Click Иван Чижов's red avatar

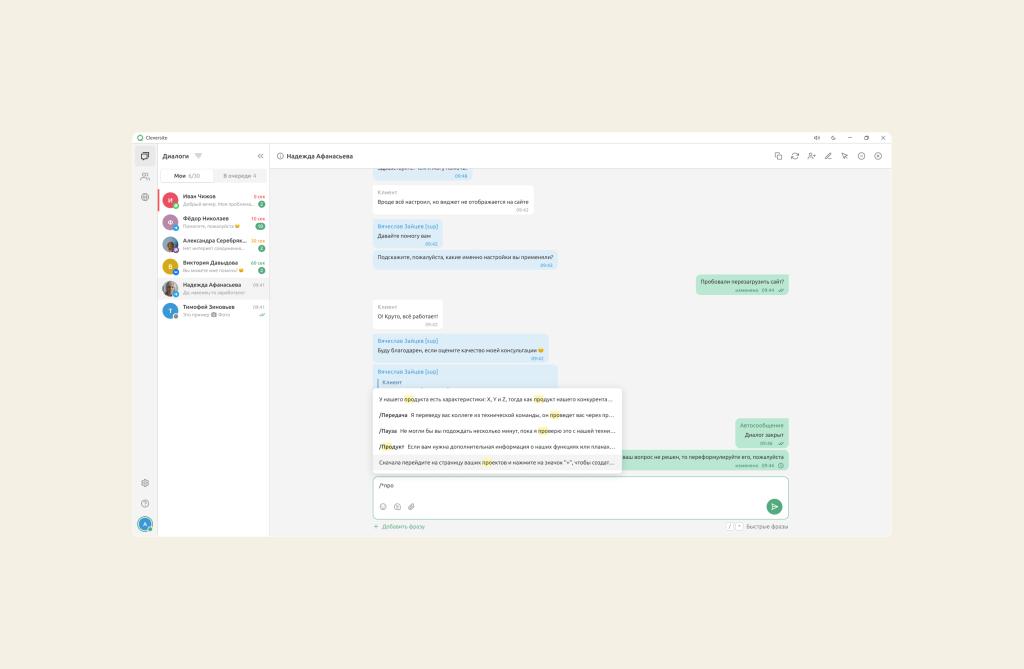coord(170,200)
